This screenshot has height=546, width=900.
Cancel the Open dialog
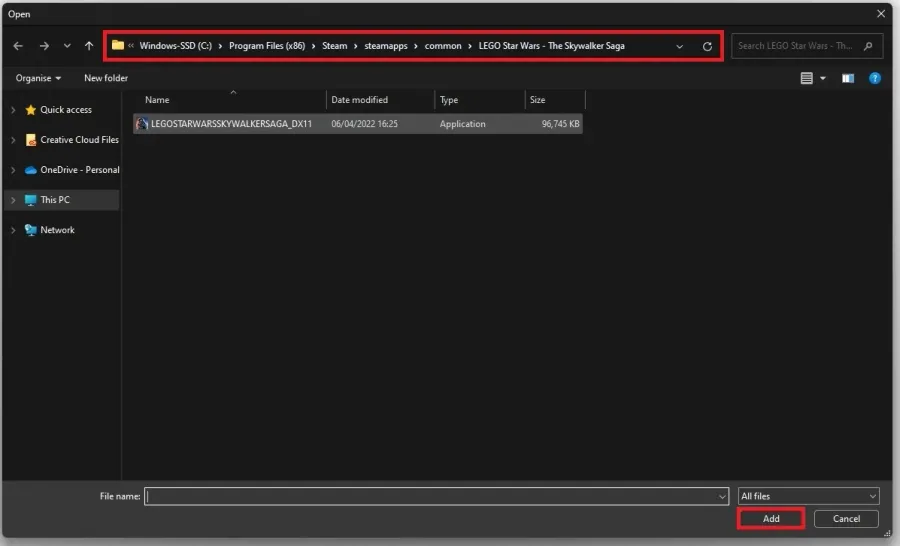pyautogui.click(x=846, y=518)
